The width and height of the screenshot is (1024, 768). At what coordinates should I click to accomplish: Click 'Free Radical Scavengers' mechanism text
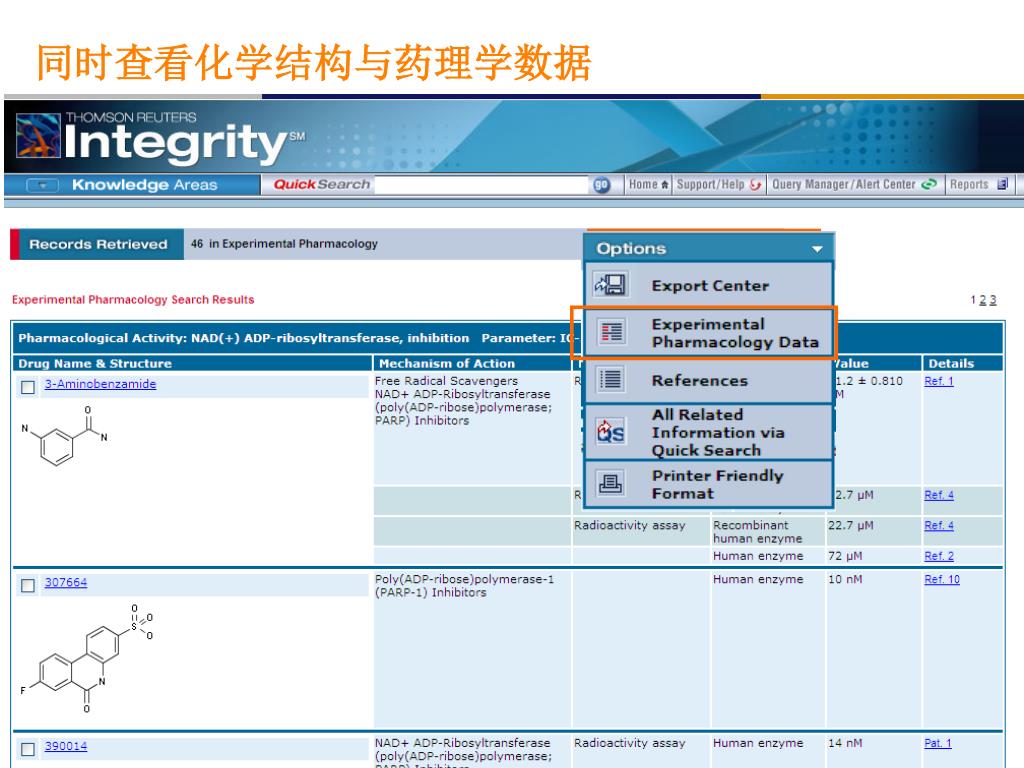(446, 381)
